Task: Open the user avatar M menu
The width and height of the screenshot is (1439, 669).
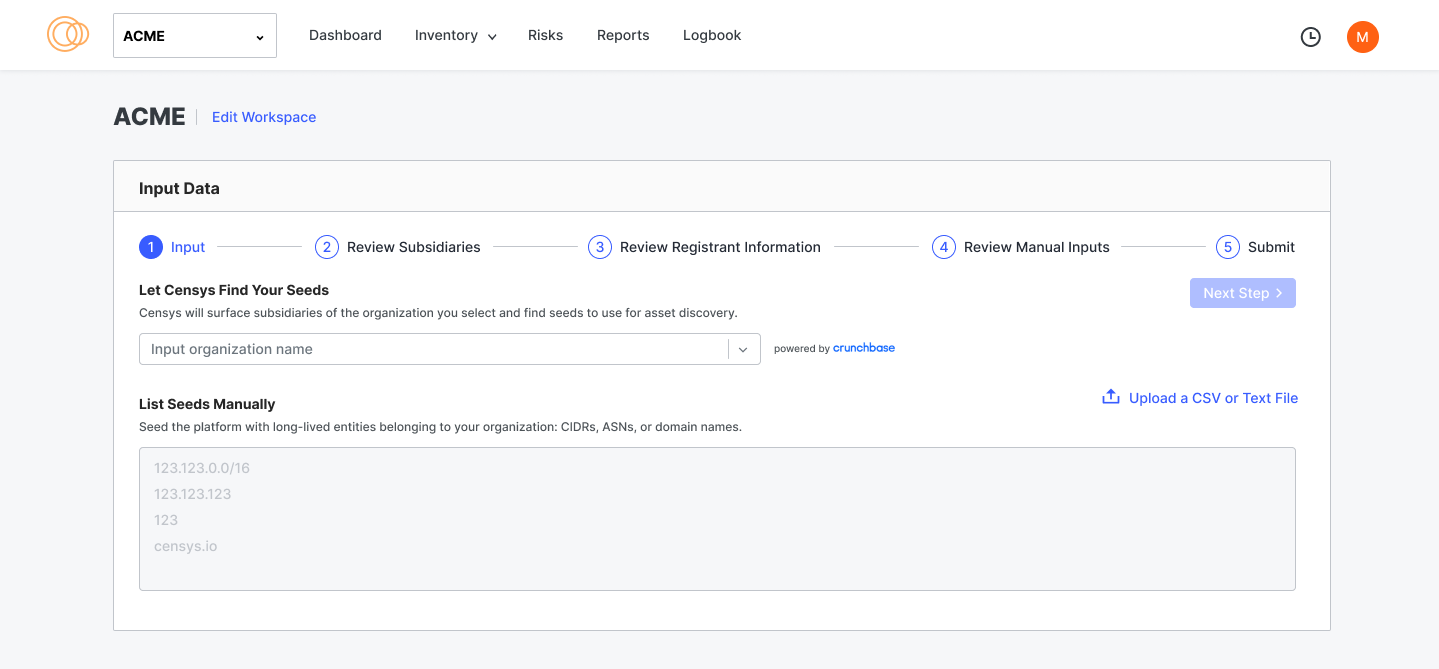Action: coord(1362,37)
